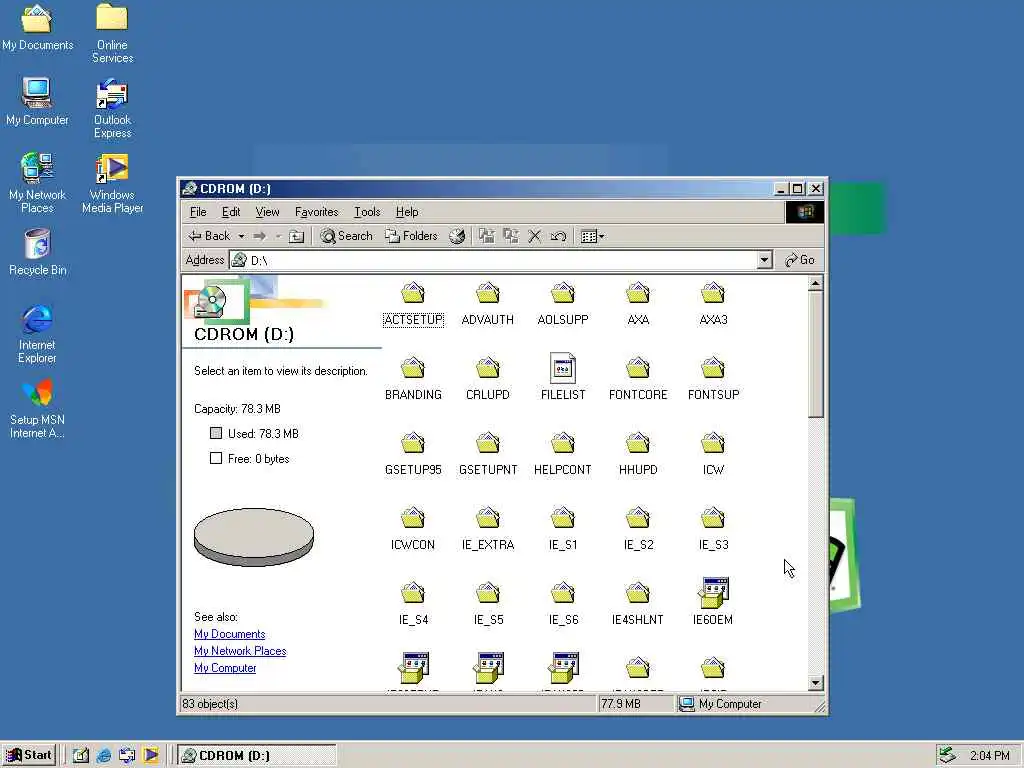Open the File menu
Screen dimensions: 1024x768
(198, 212)
